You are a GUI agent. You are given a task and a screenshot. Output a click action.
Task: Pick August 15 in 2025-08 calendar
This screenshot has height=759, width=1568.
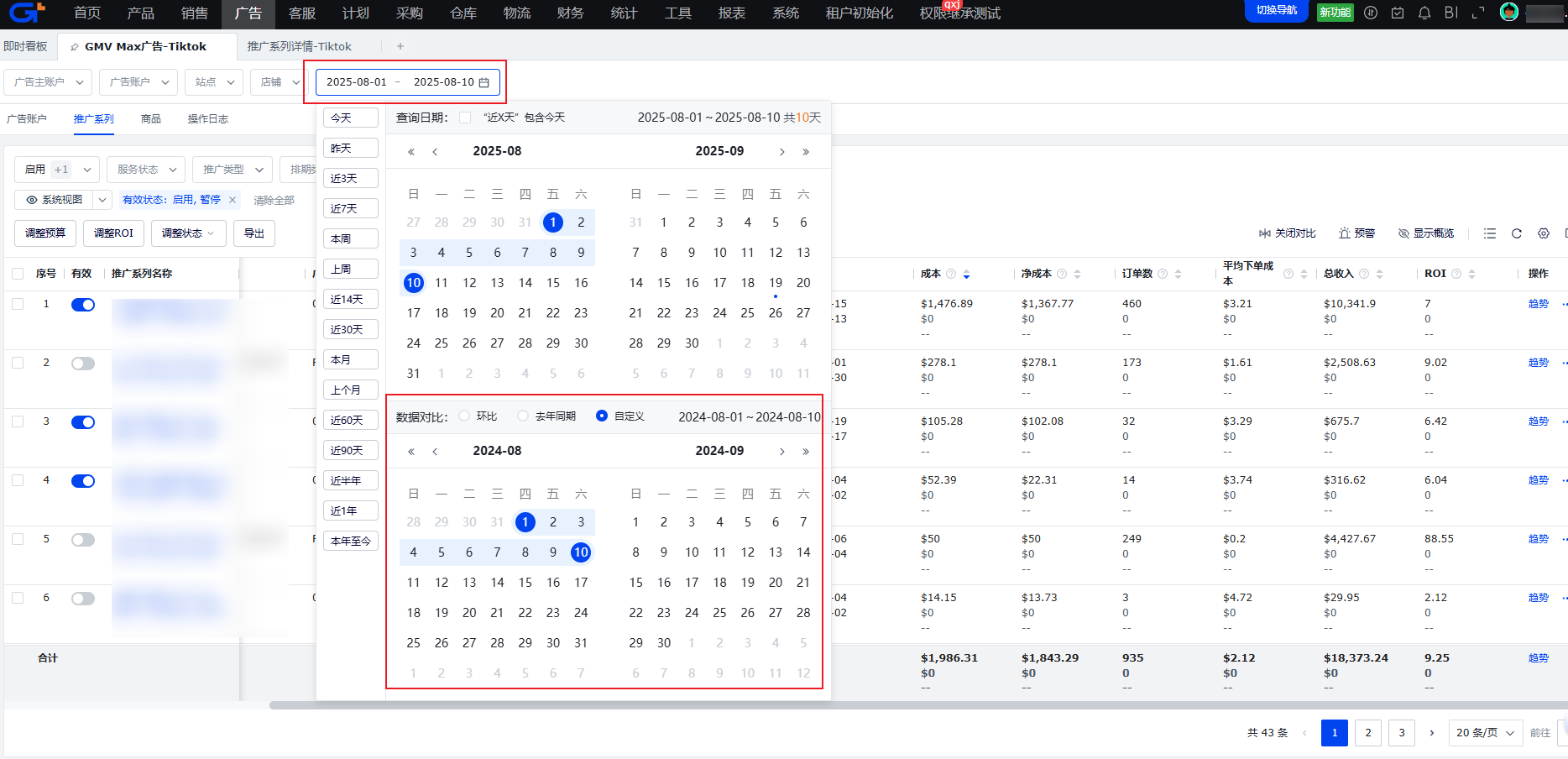coord(553,283)
